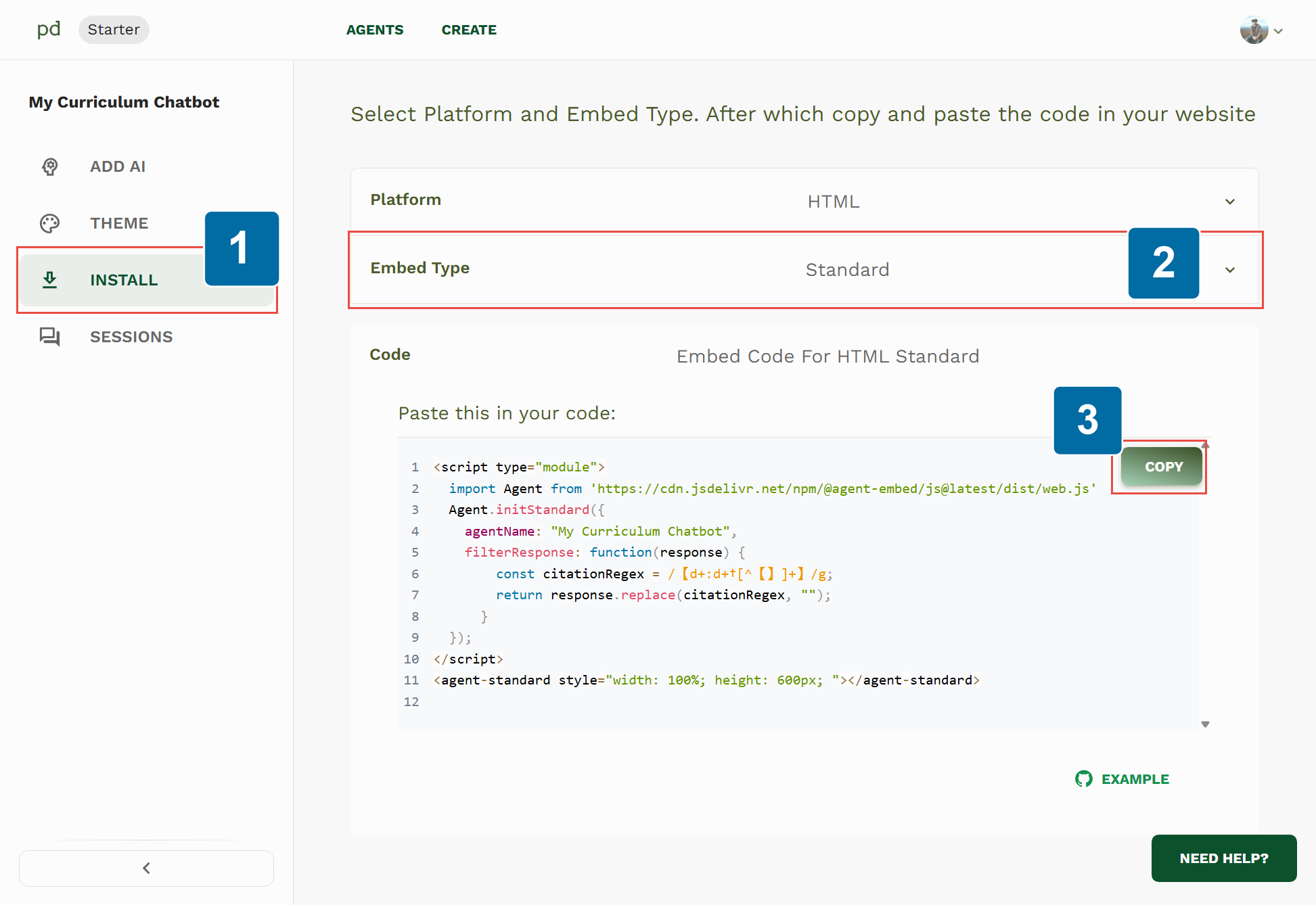Click the pd logo
Image resolution: width=1316 pixels, height=905 pixels.
tap(49, 29)
